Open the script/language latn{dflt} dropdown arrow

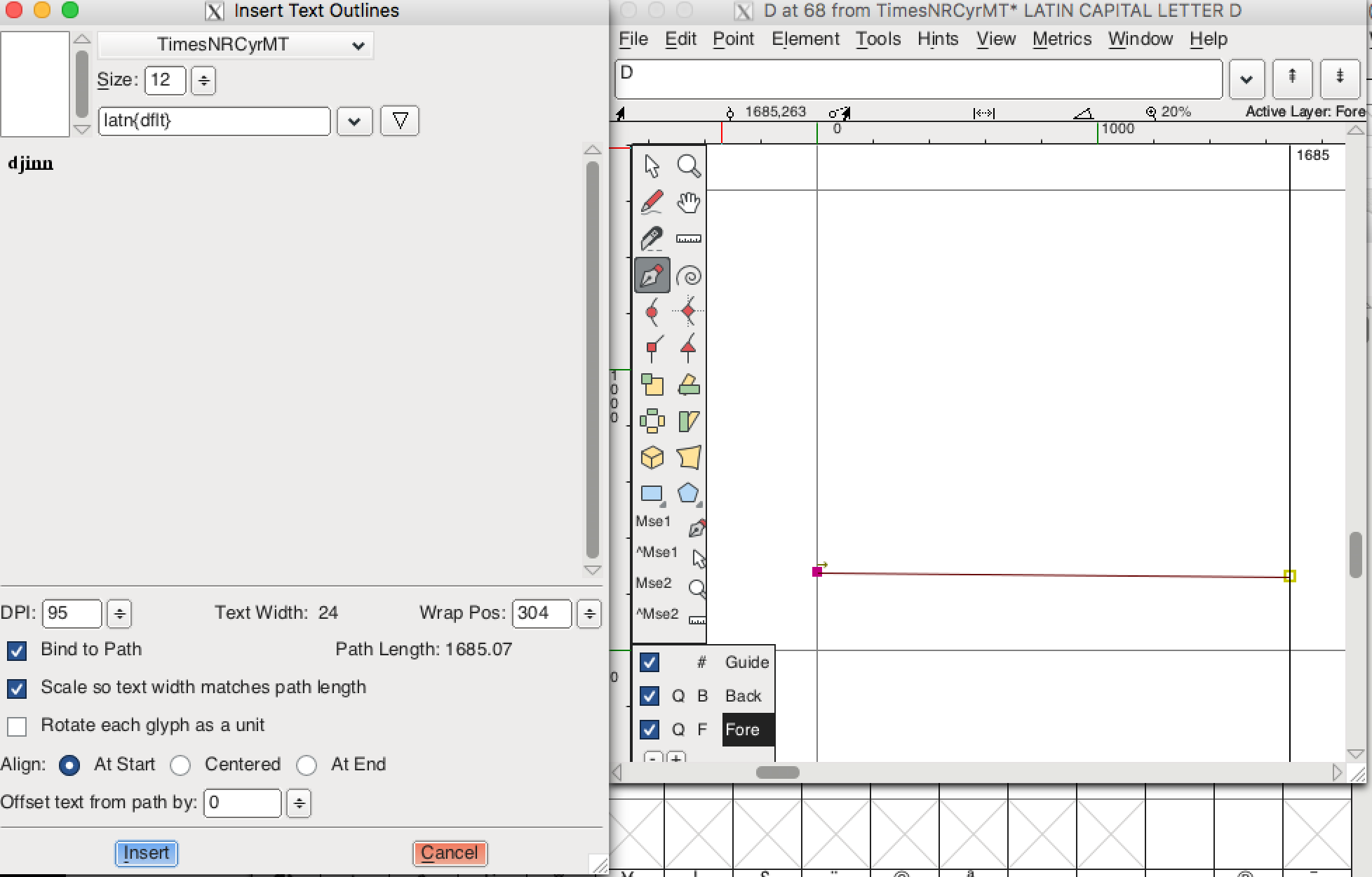(x=354, y=121)
